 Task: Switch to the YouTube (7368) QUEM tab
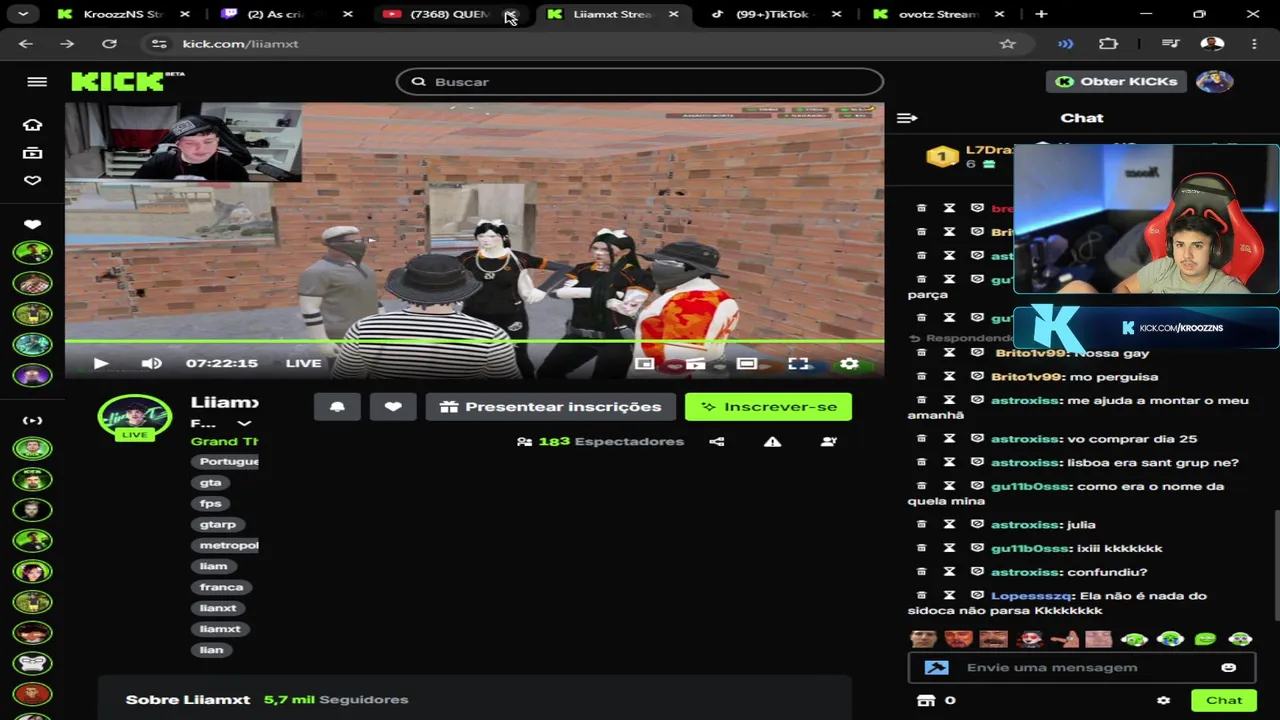440,14
